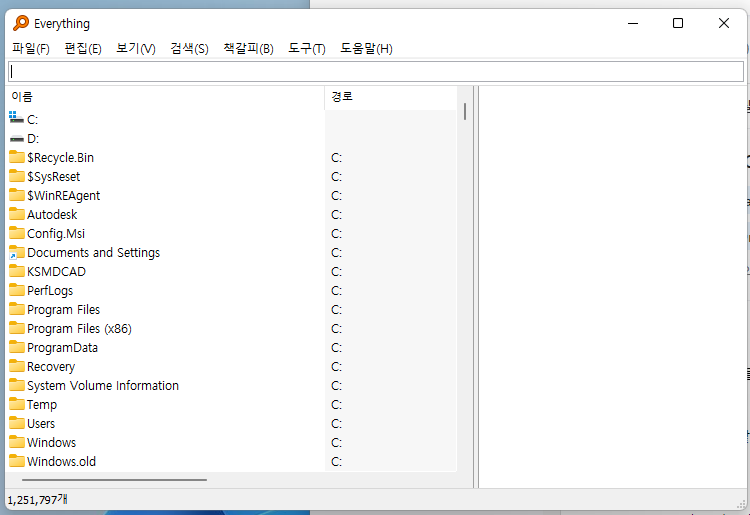Click the path cell of KSMDCAD row
The image size is (750, 515).
391,272
